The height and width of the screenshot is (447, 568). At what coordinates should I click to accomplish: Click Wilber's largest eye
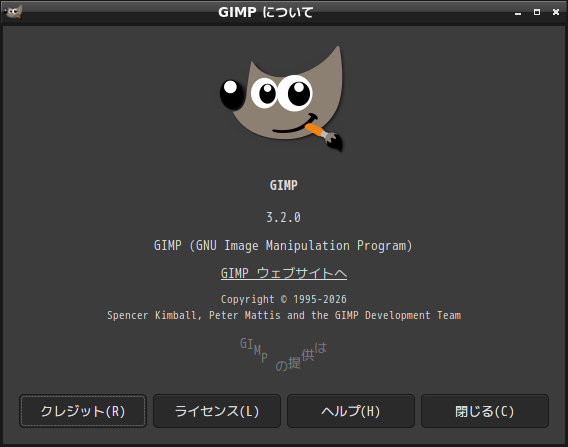click(295, 93)
